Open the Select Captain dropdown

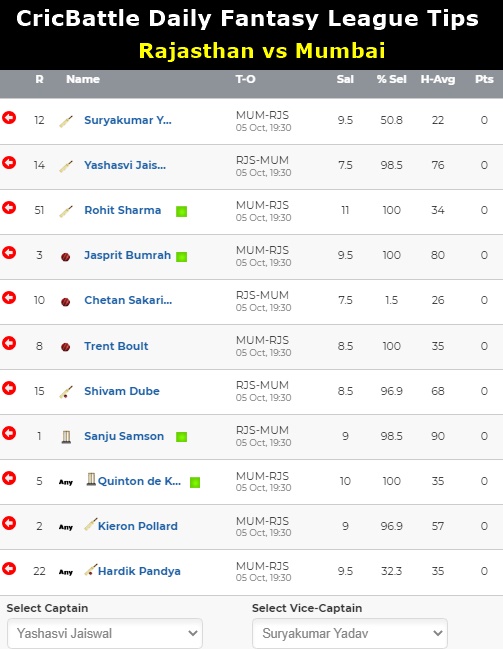[x=105, y=633]
